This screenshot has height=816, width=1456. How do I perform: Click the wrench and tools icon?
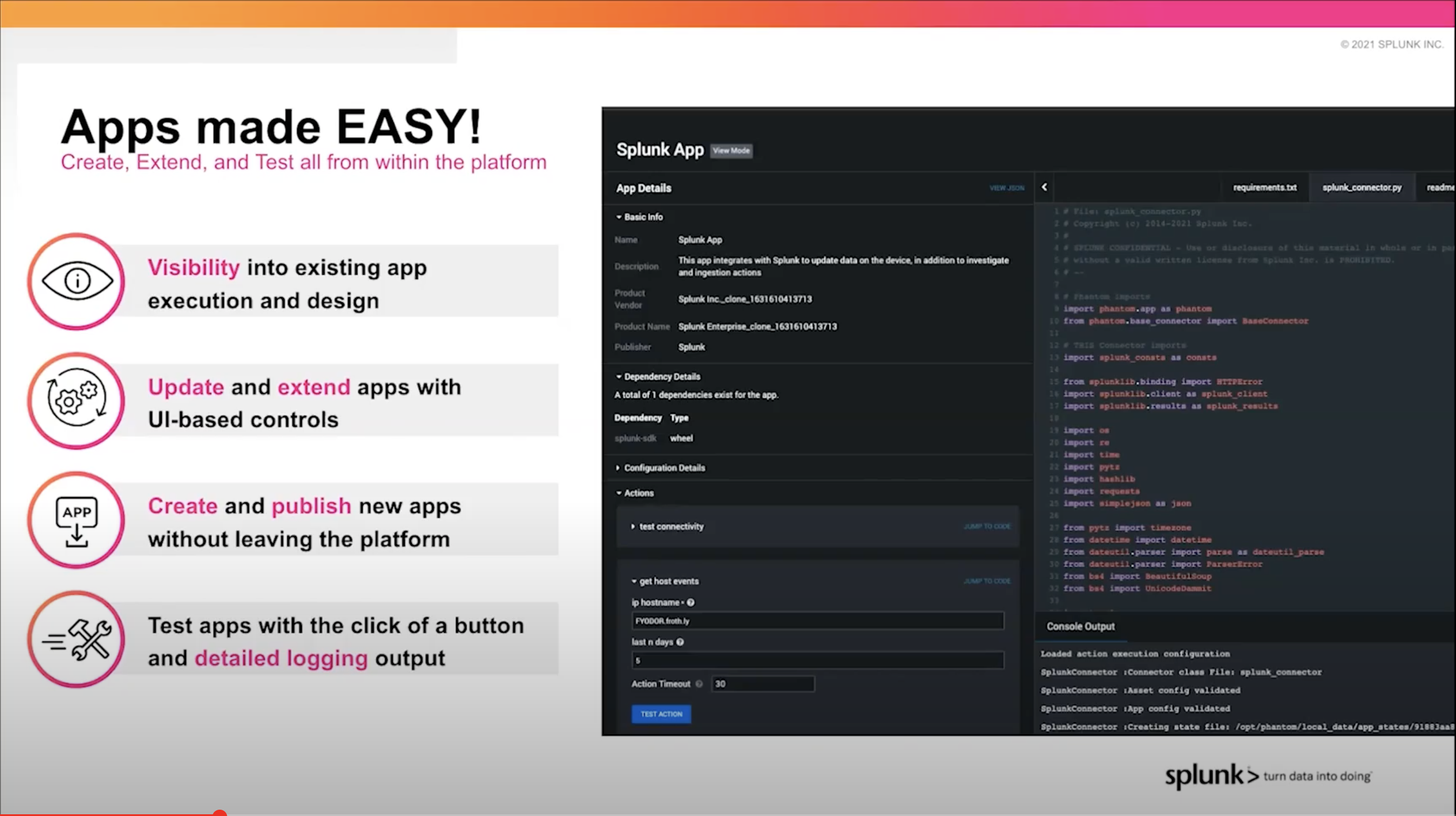tap(77, 639)
